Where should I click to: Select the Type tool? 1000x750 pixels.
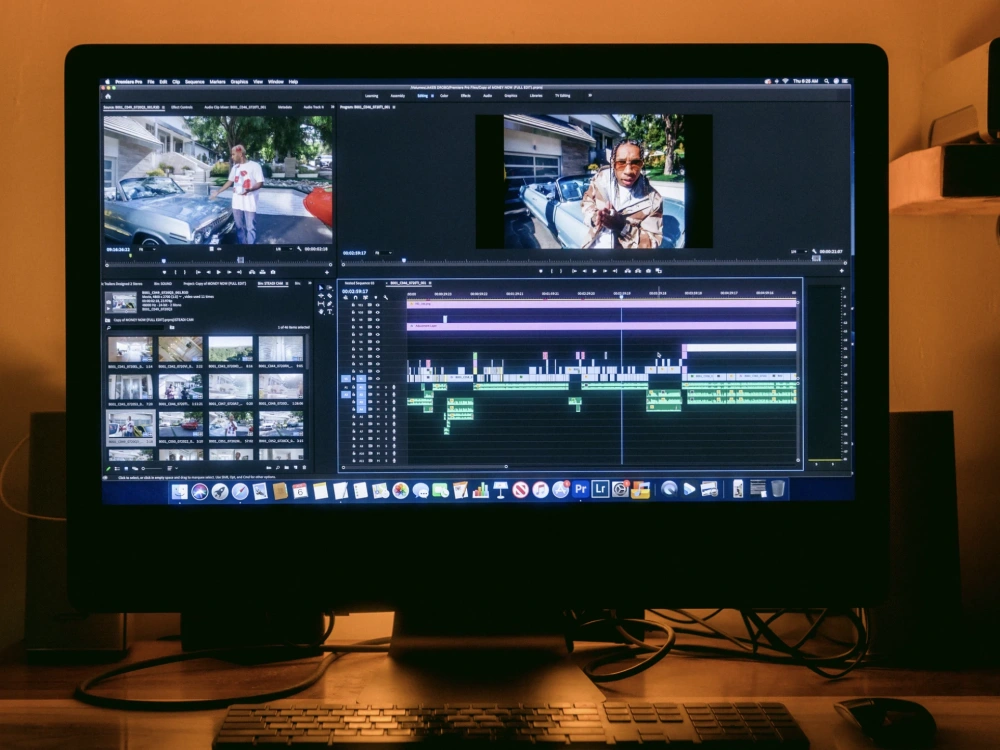[330, 312]
